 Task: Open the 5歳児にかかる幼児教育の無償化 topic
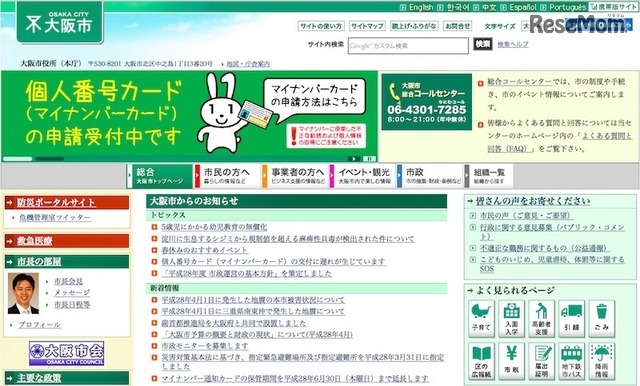[x=214, y=227]
